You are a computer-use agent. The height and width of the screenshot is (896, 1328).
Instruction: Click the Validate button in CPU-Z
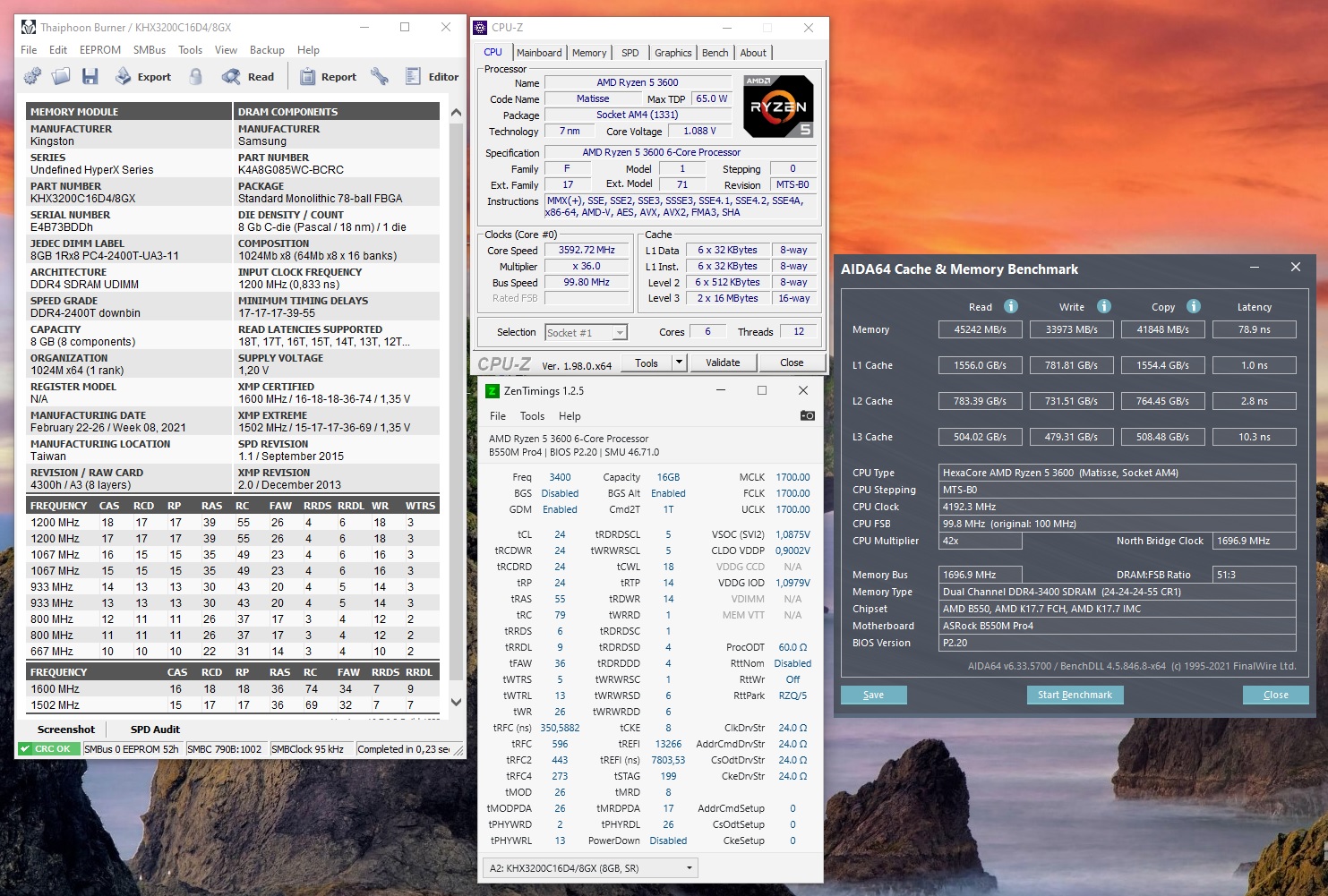click(723, 363)
